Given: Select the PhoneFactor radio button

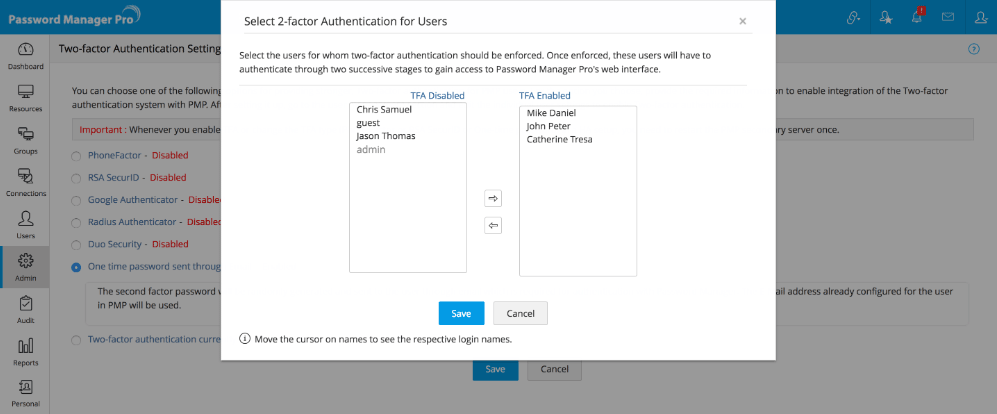Looking at the screenshot, I should 77,156.
